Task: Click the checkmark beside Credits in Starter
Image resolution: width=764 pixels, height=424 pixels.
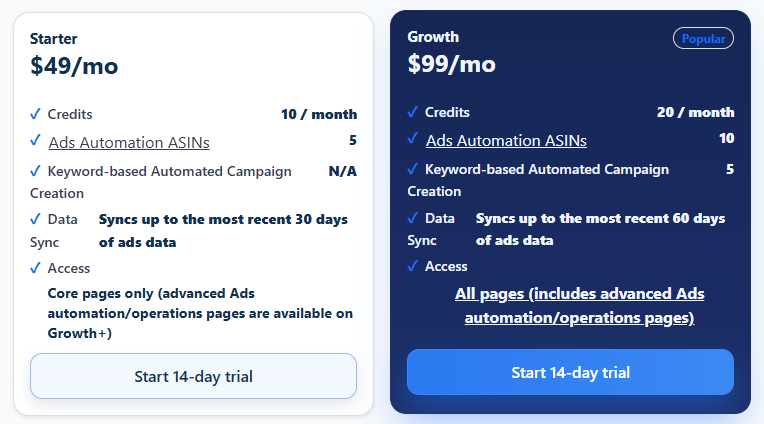Action: (36, 114)
